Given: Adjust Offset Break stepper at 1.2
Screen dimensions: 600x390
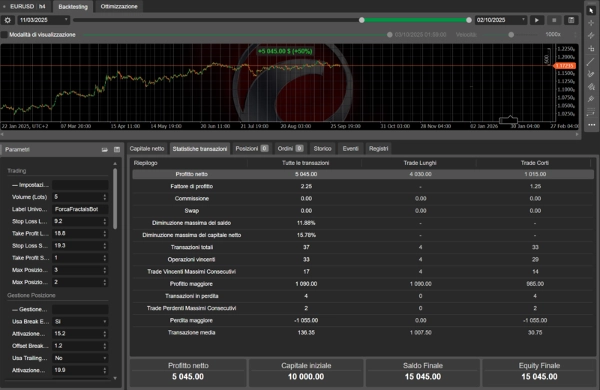Looking at the screenshot, I should point(104,346).
